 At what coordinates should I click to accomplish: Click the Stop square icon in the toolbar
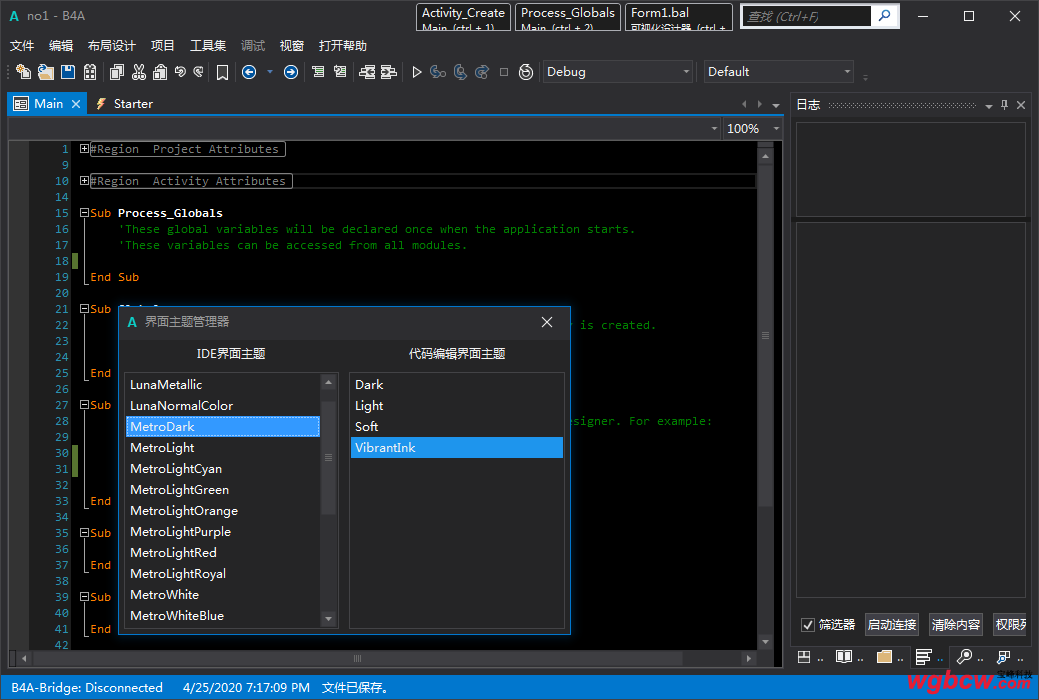[504, 72]
